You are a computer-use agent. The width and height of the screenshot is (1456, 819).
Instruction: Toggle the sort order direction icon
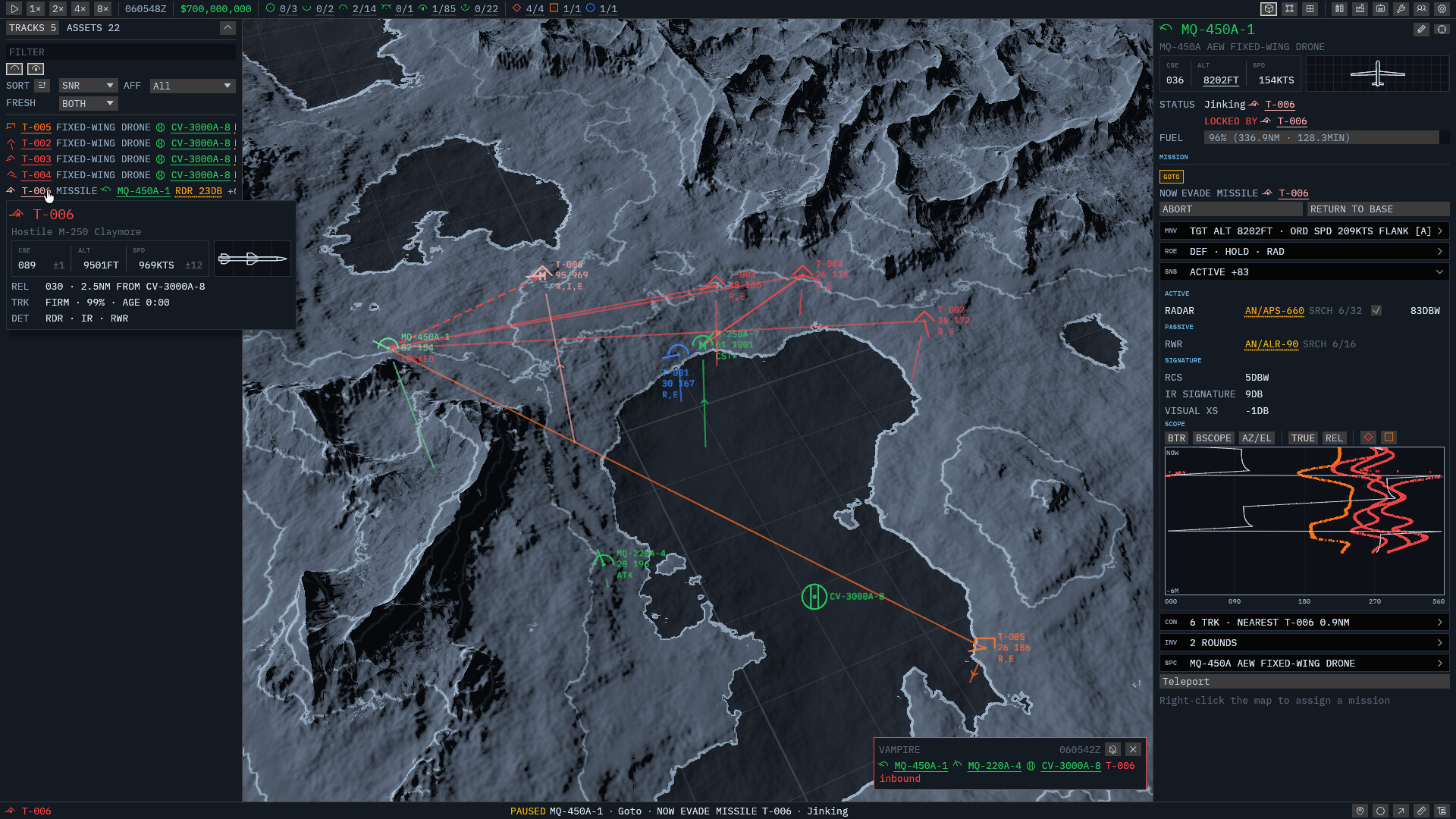click(x=42, y=86)
